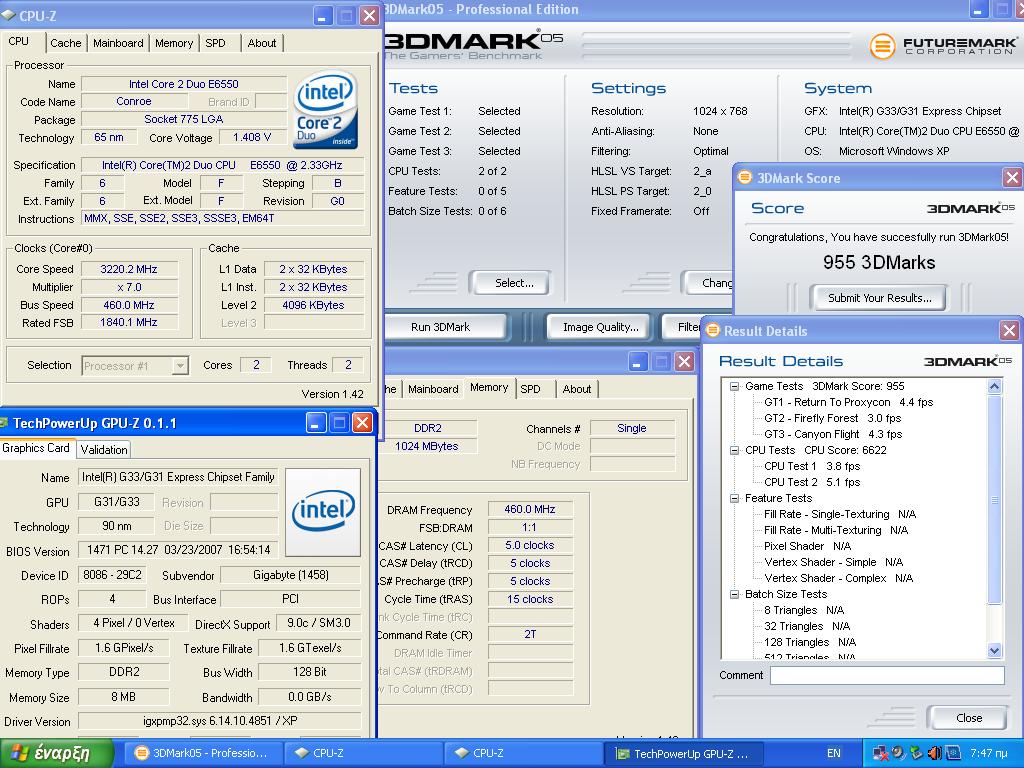The height and width of the screenshot is (768, 1024).
Task: Select GT2 - Firefly Forest result
Action: [x=833, y=418]
